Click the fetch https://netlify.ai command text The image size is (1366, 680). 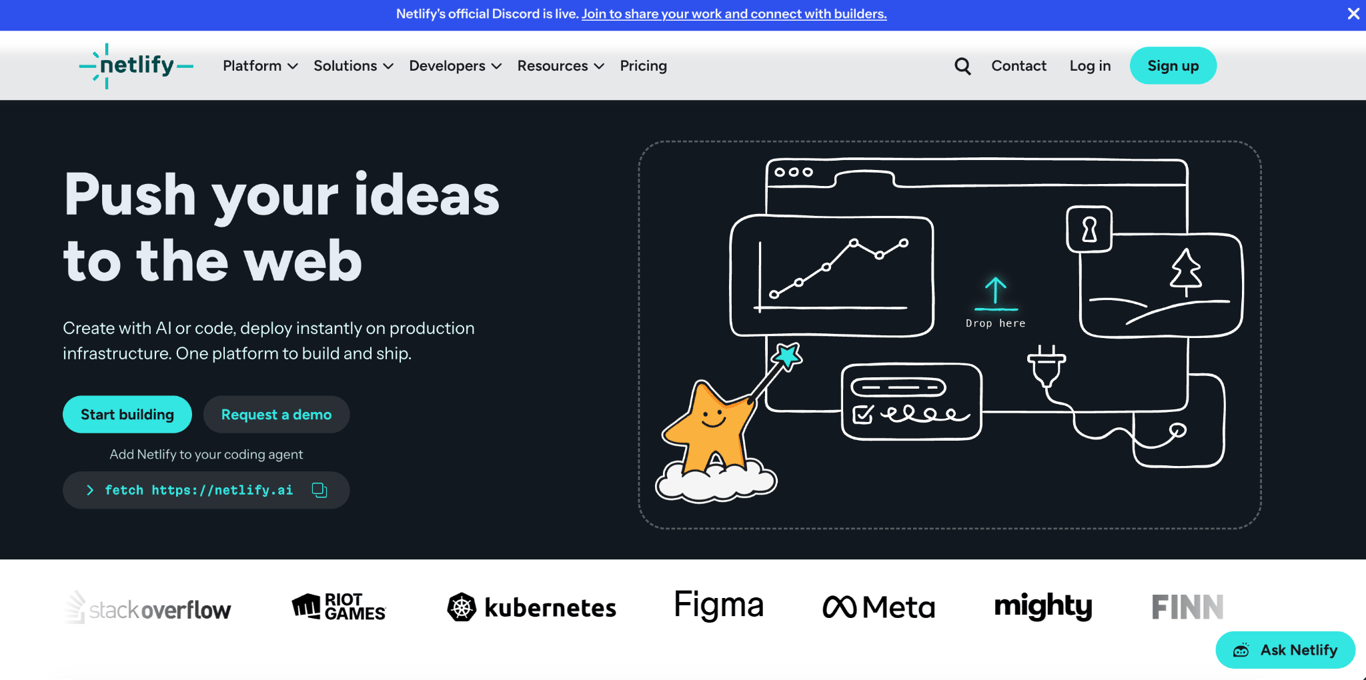(199, 490)
